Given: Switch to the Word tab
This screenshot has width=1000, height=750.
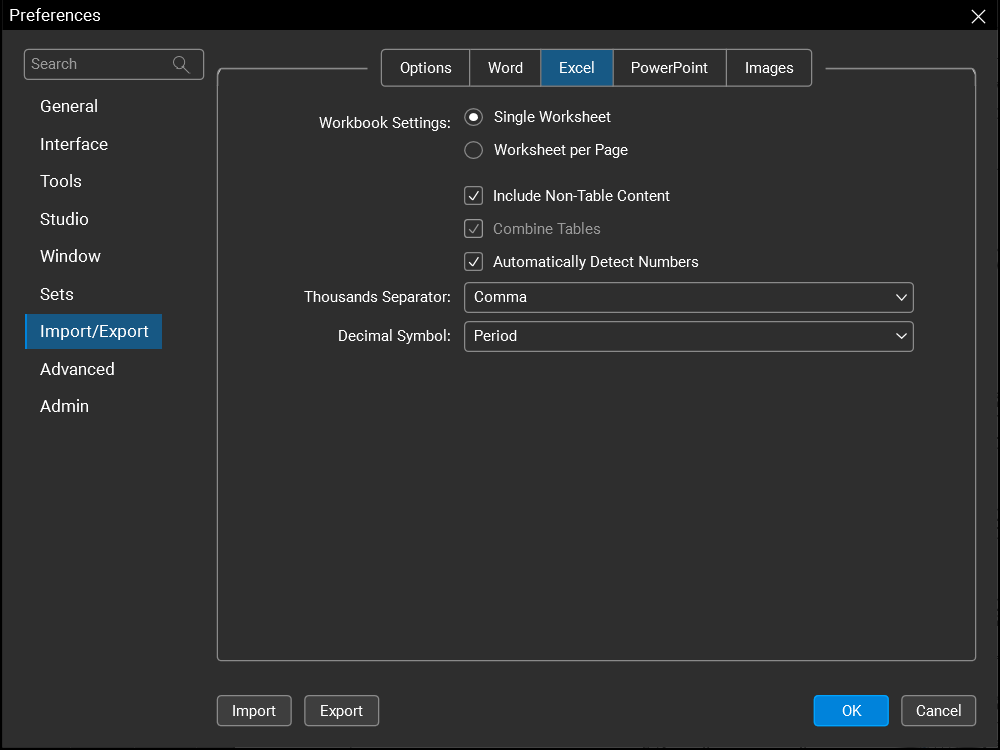Looking at the screenshot, I should pyautogui.click(x=505, y=68).
